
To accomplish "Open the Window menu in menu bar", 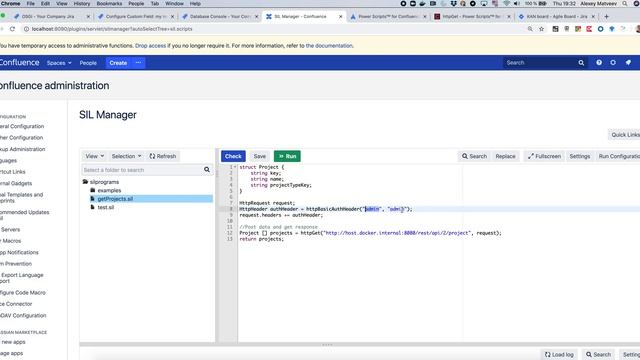I will (174, 3).
